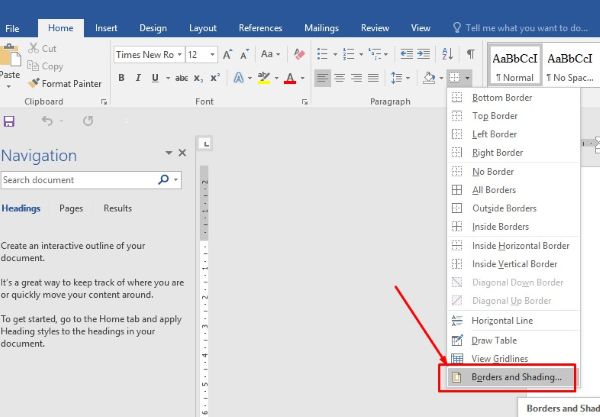This screenshot has width=600, height=417.
Task: Apply Superscript formatting
Action: click(215, 78)
